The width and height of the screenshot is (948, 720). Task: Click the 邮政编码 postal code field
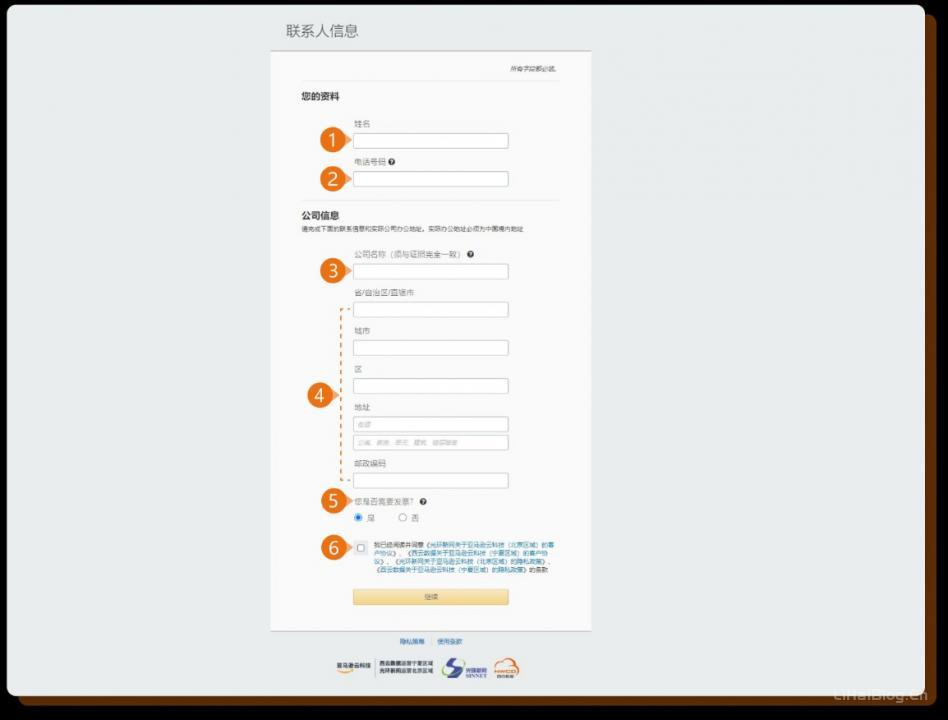pos(430,480)
